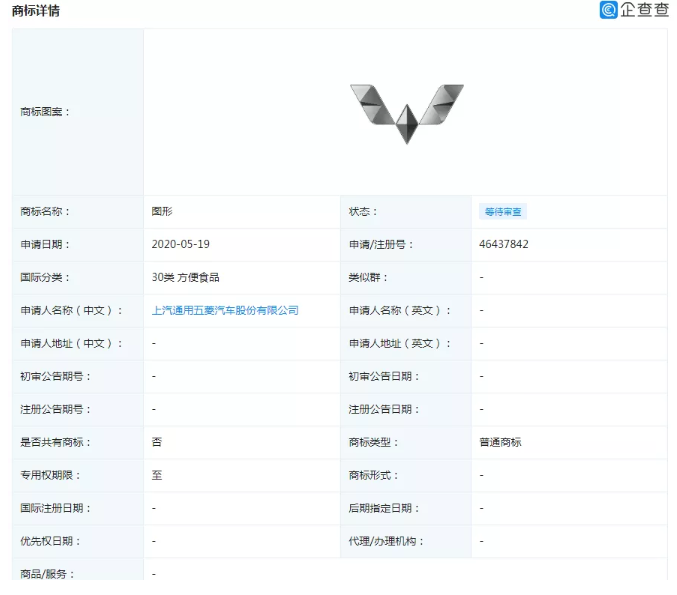Viewport: 677px width, 595px height.
Task: Click the 申请/注册号 label
Action: click(x=381, y=244)
